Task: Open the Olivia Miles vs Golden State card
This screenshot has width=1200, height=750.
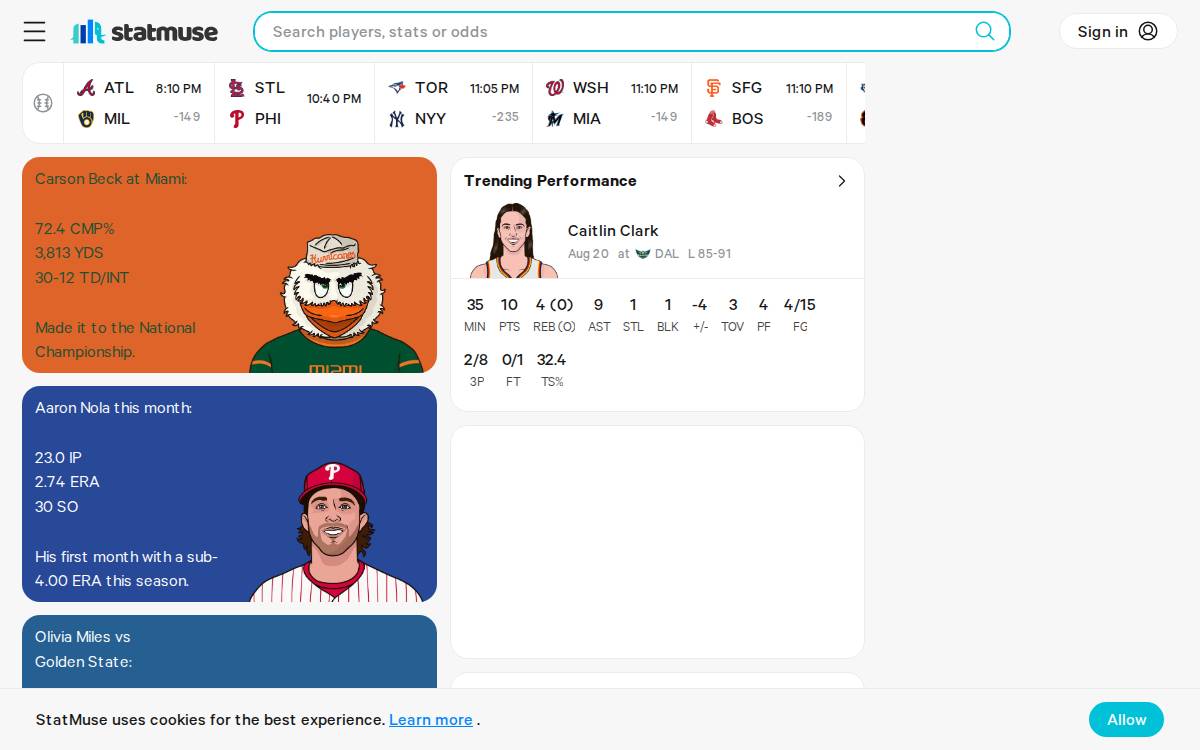Action: (x=229, y=651)
